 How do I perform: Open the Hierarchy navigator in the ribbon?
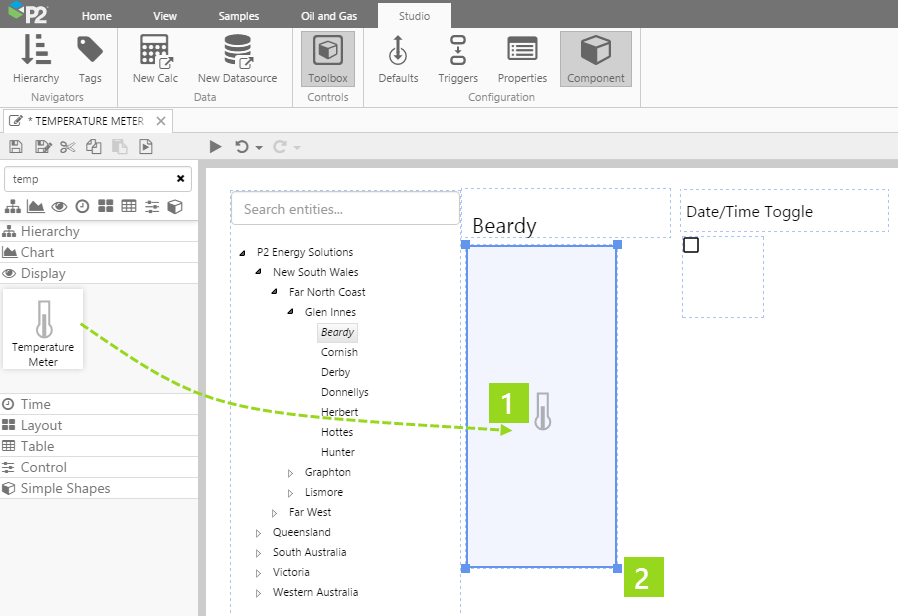pos(36,59)
